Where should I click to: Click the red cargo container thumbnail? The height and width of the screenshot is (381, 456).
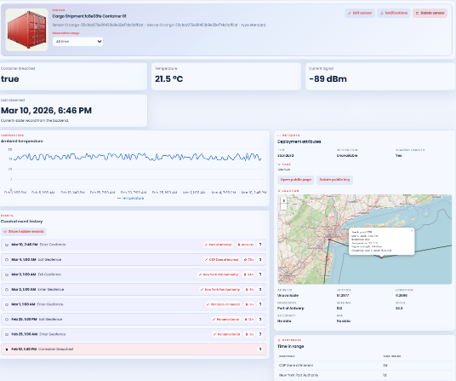(x=27, y=30)
